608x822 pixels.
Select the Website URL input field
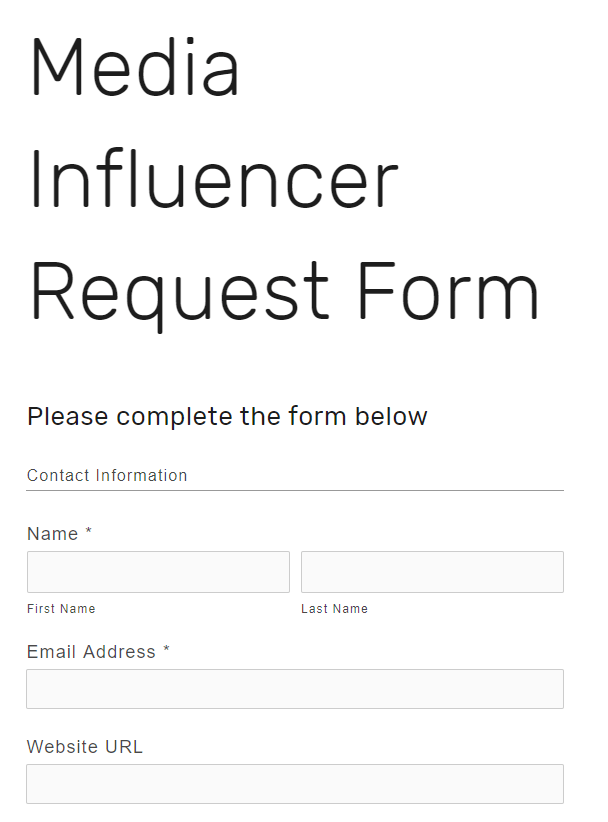point(295,784)
